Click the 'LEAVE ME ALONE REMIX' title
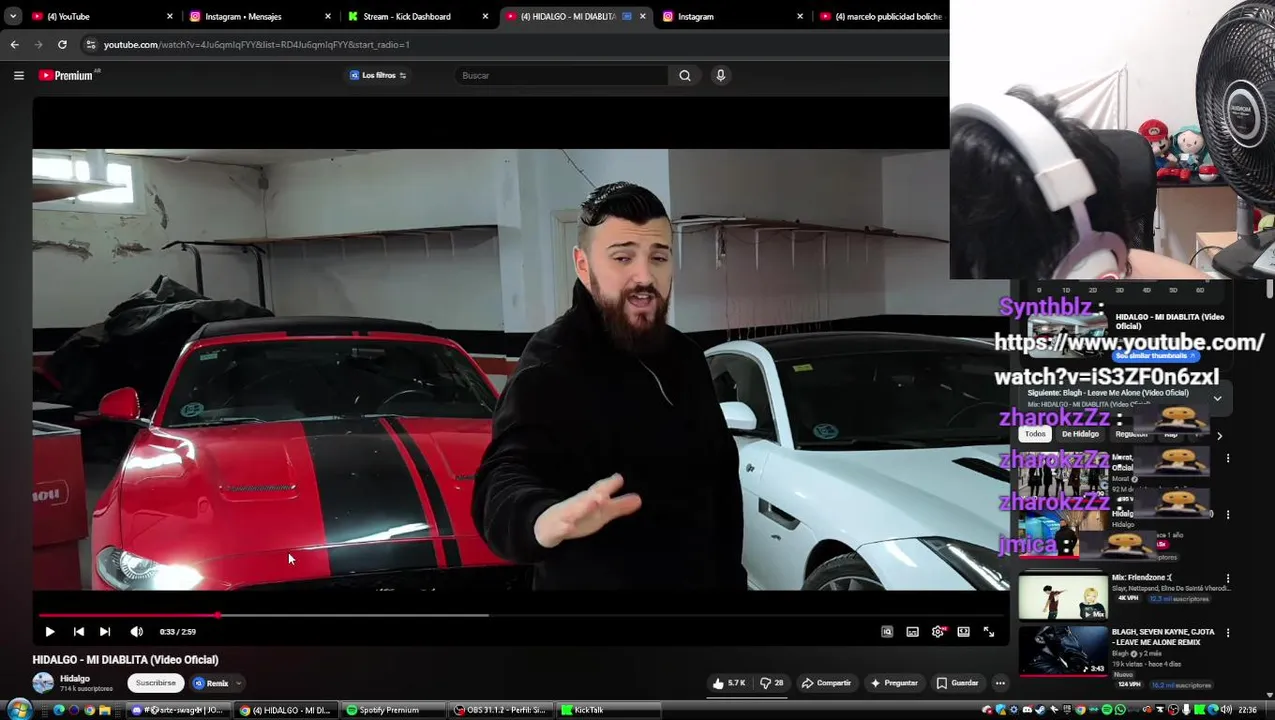 (x=1163, y=637)
